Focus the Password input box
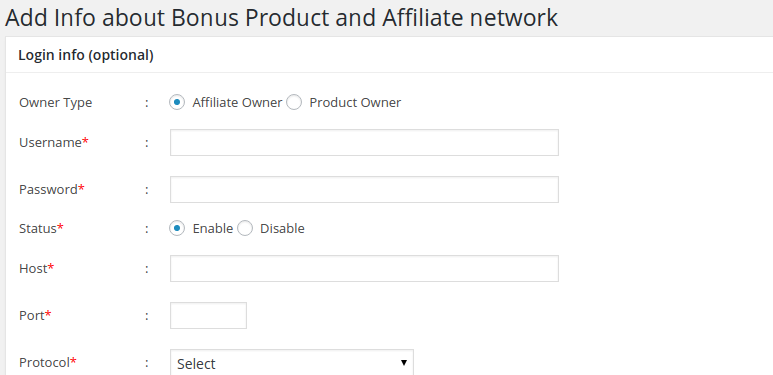The width and height of the screenshot is (773, 375). (364, 190)
